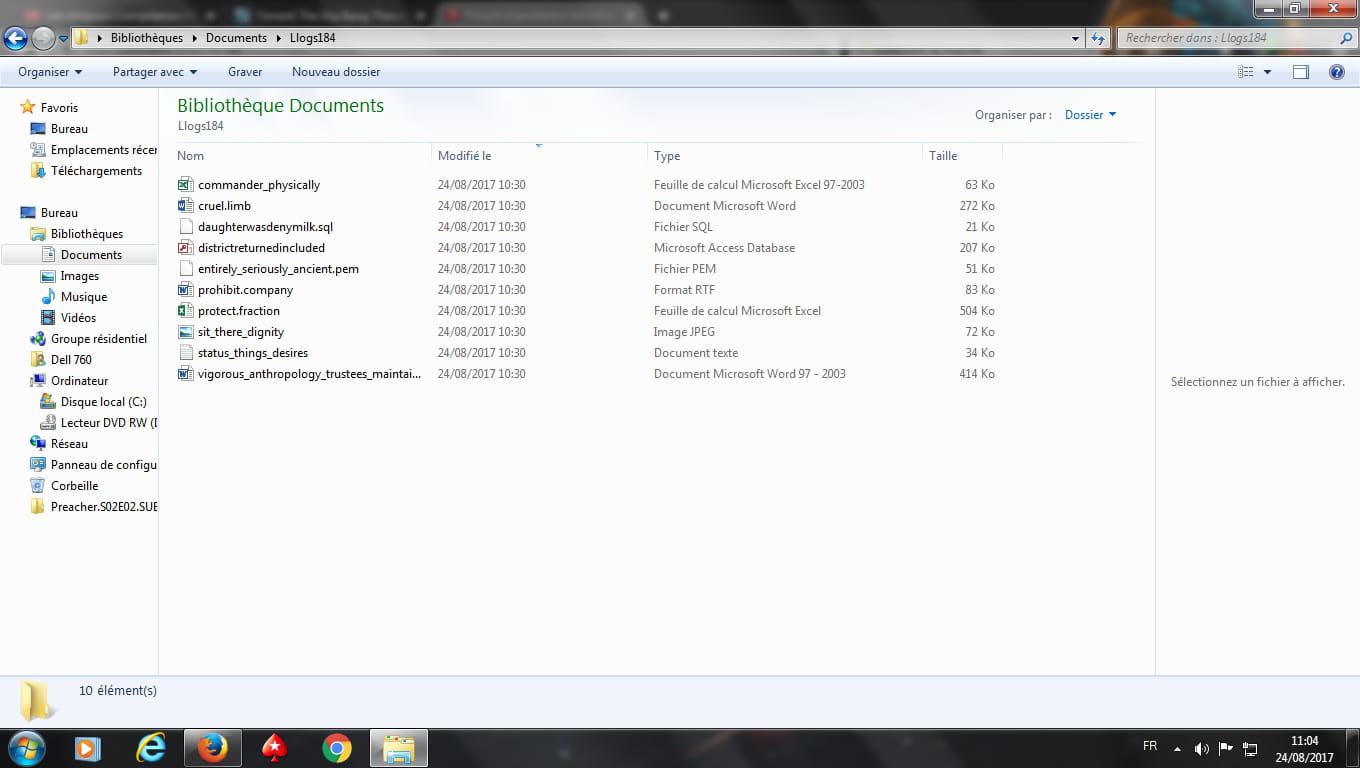Open the address bar history dropdown
1360x768 pixels.
[1076, 38]
